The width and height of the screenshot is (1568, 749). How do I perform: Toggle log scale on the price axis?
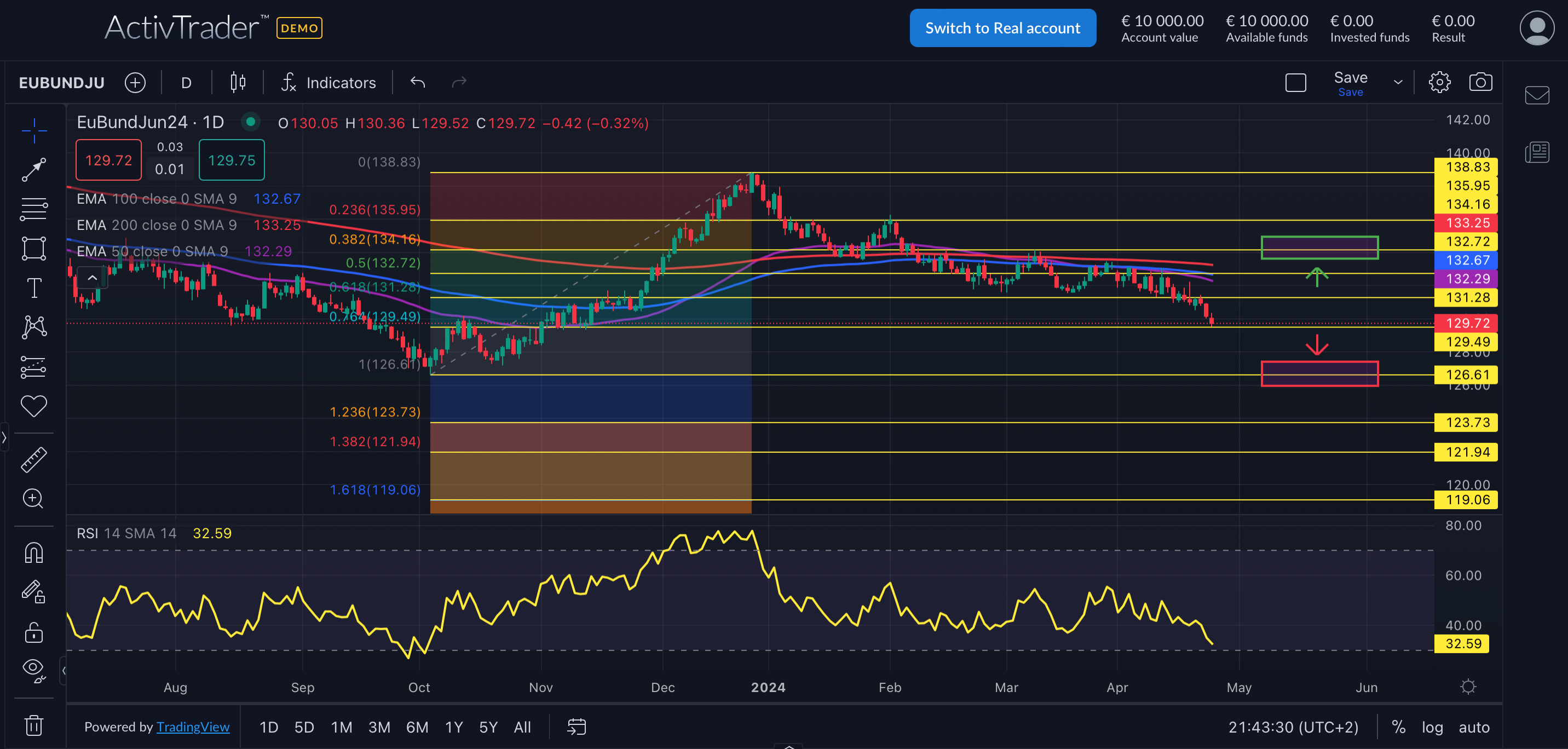pyautogui.click(x=1432, y=727)
